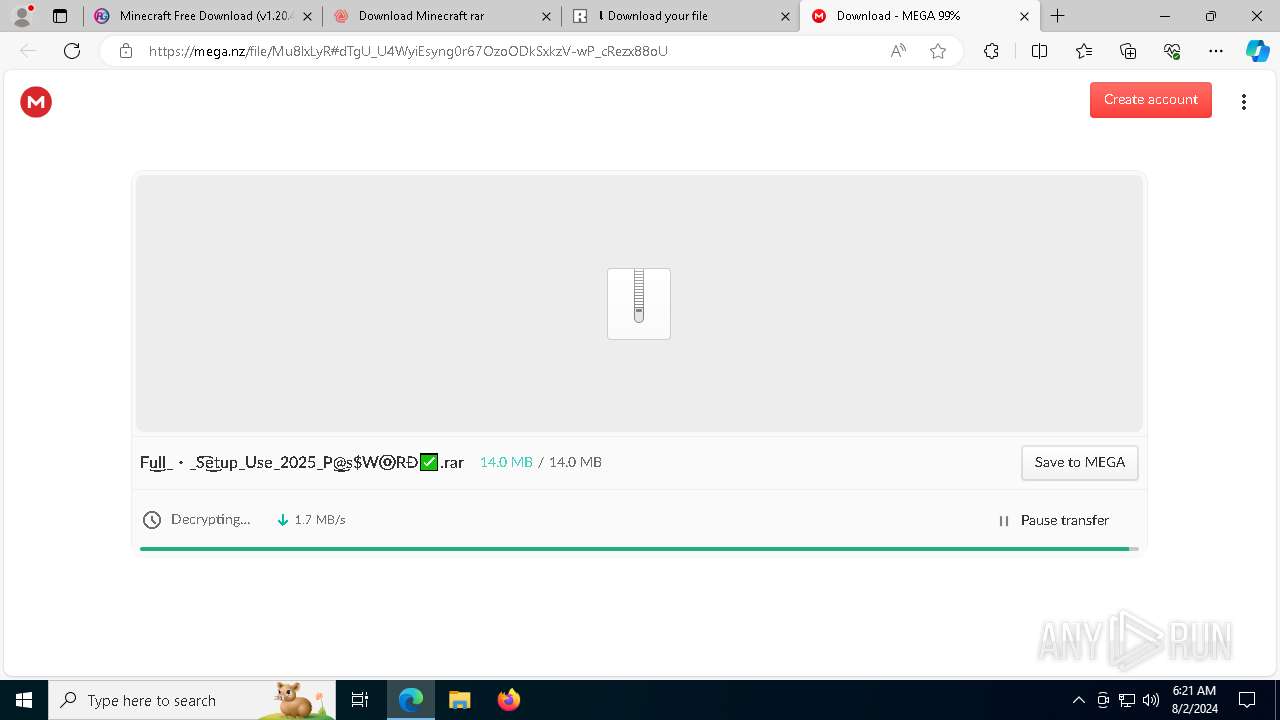Open Browser essentials heart icon
The image size is (1280, 720).
pos(1172,51)
